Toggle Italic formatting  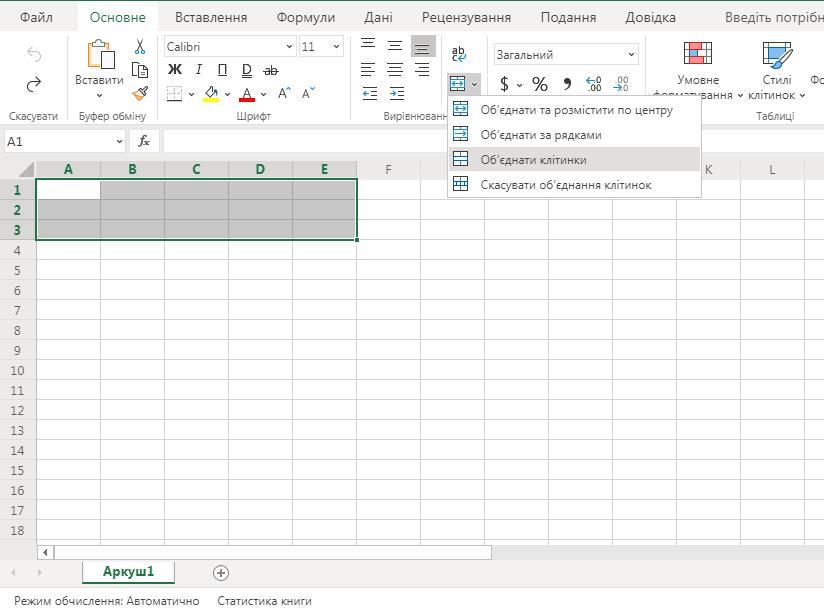tap(198, 70)
